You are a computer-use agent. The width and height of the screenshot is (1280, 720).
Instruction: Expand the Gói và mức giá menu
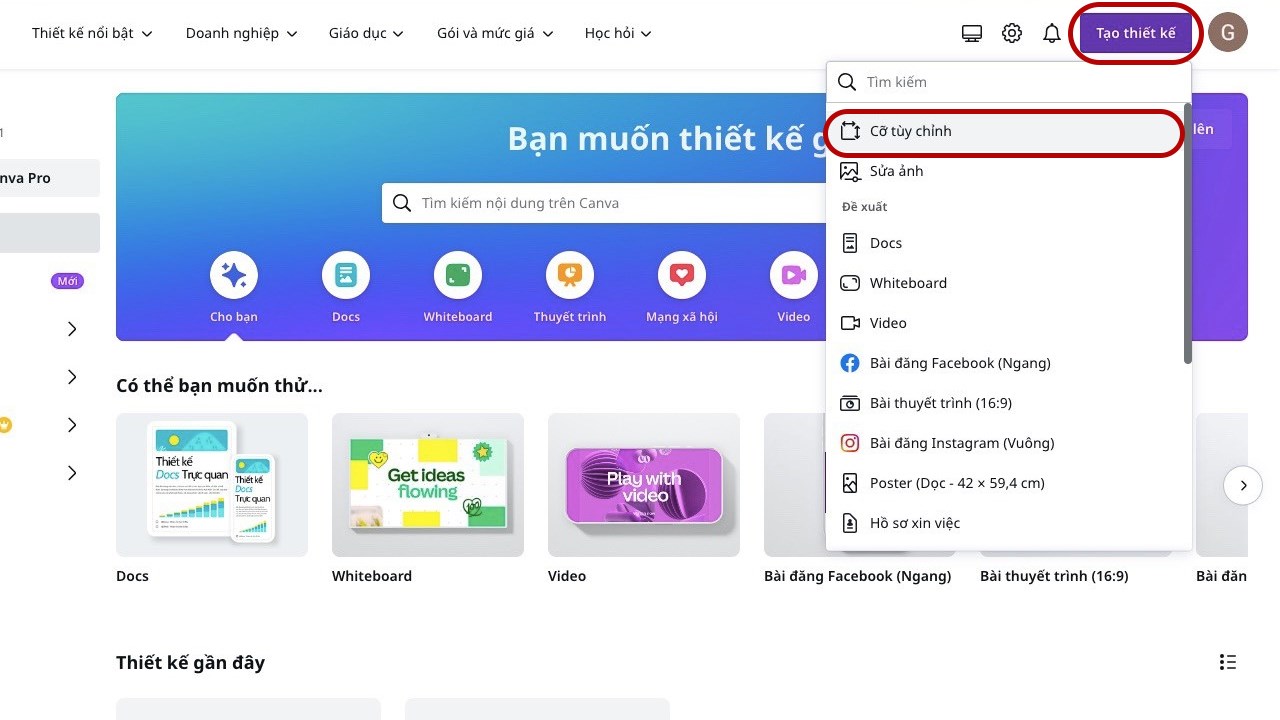pos(495,33)
